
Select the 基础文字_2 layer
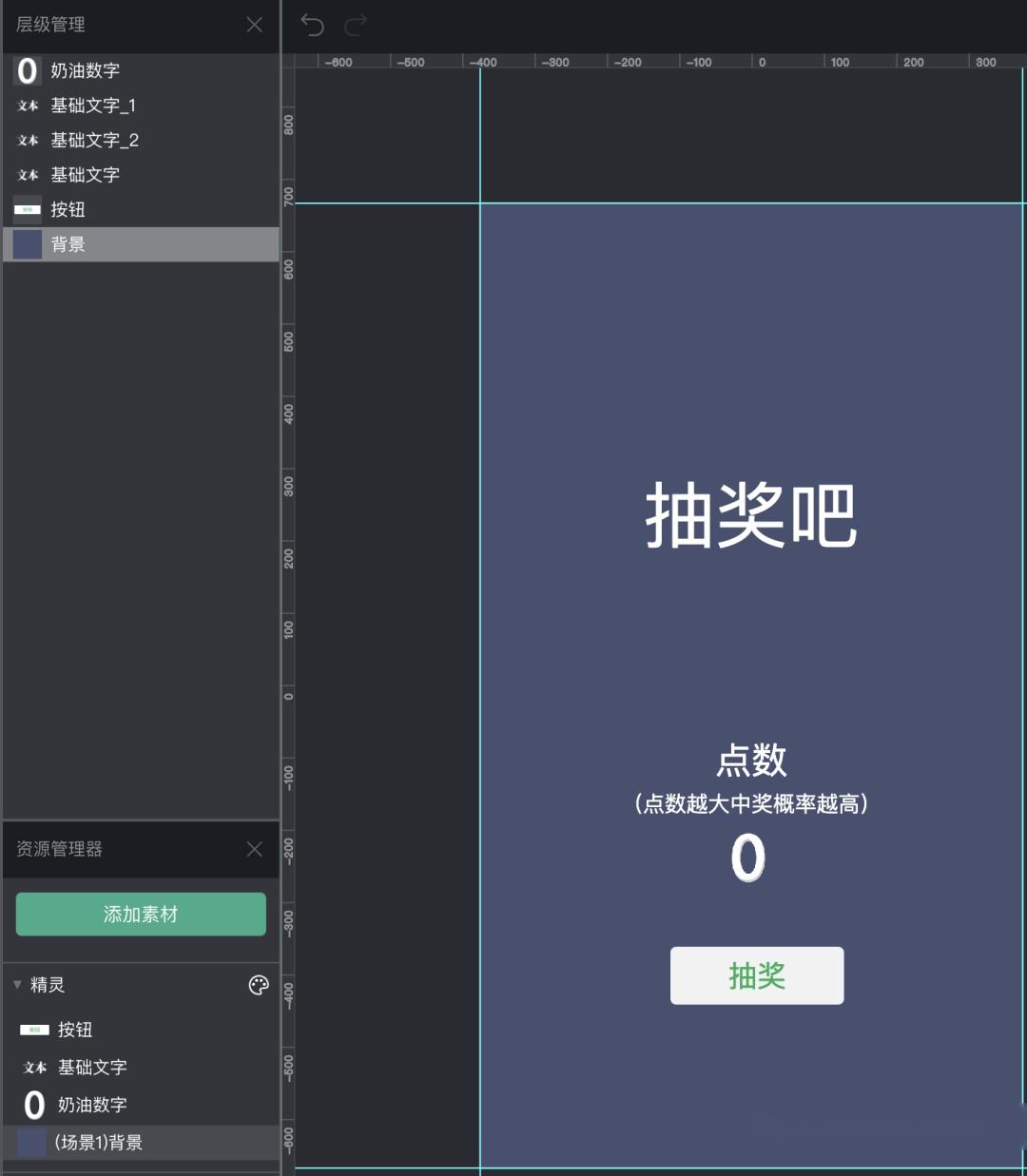(x=94, y=141)
